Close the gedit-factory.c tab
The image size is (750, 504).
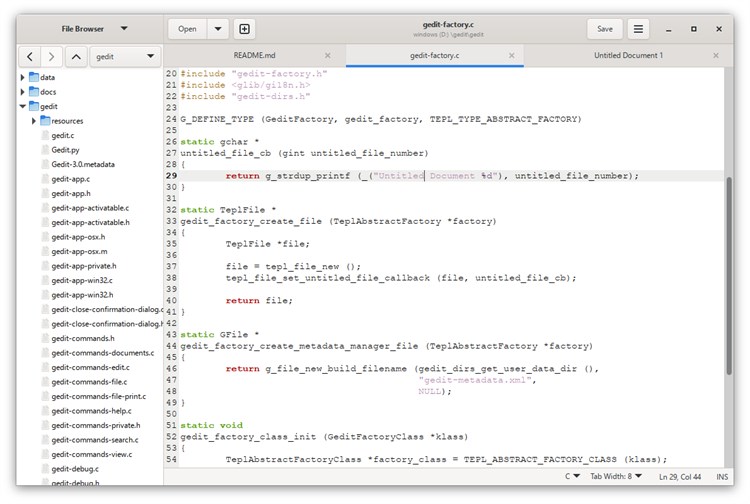tap(511, 55)
